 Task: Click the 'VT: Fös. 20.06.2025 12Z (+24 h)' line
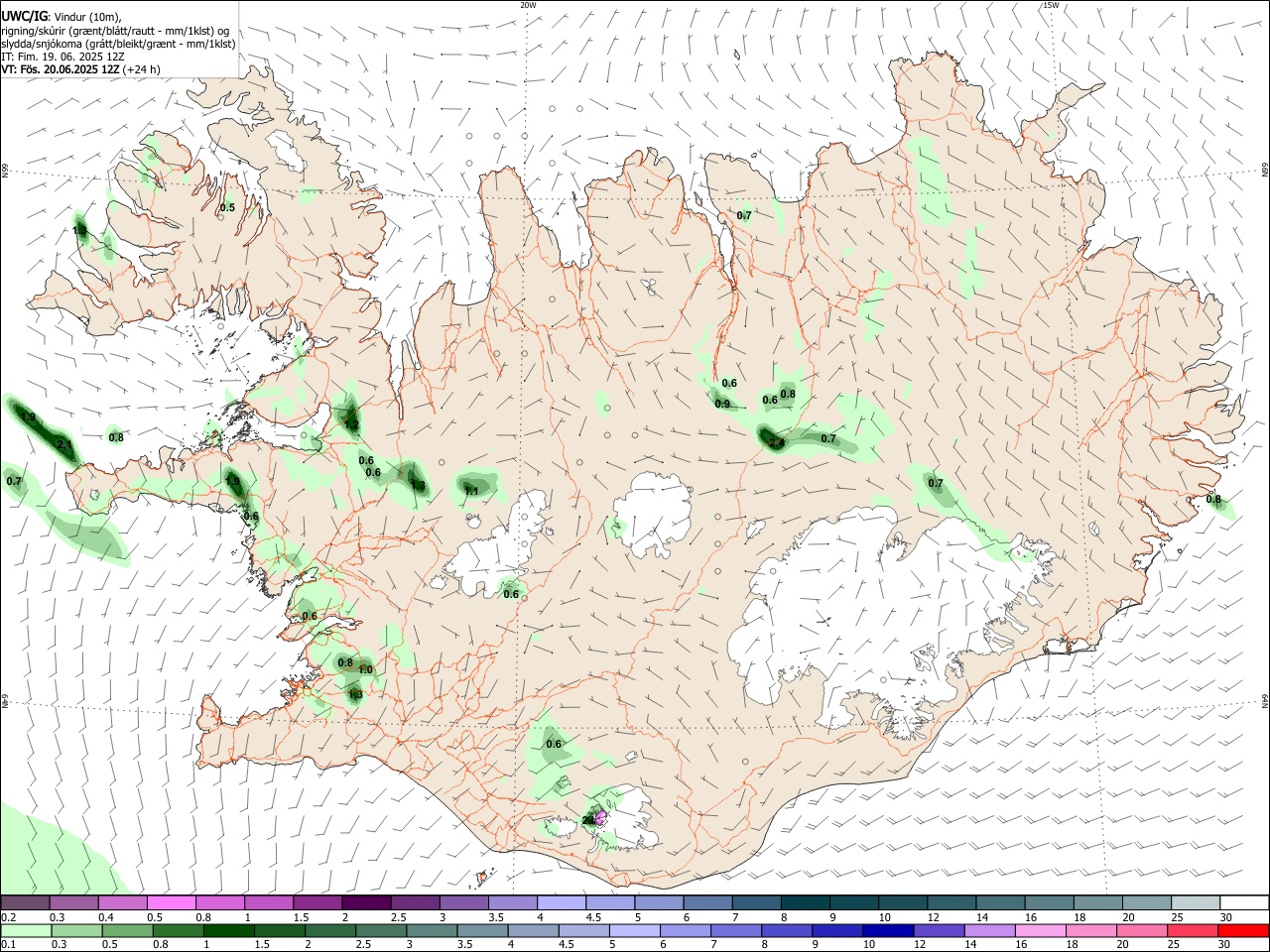[80, 69]
